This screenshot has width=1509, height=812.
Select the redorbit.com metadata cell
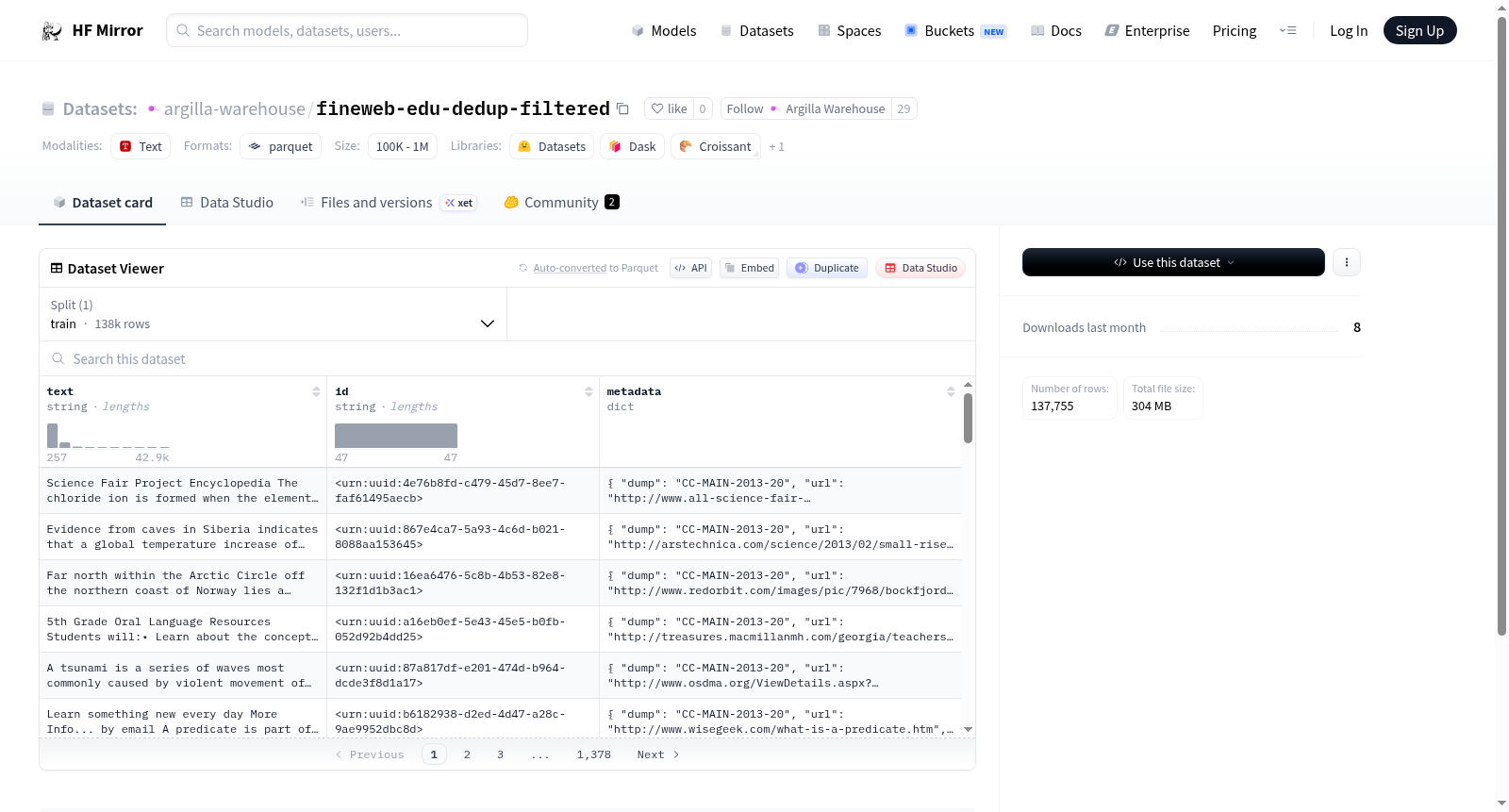(780, 583)
